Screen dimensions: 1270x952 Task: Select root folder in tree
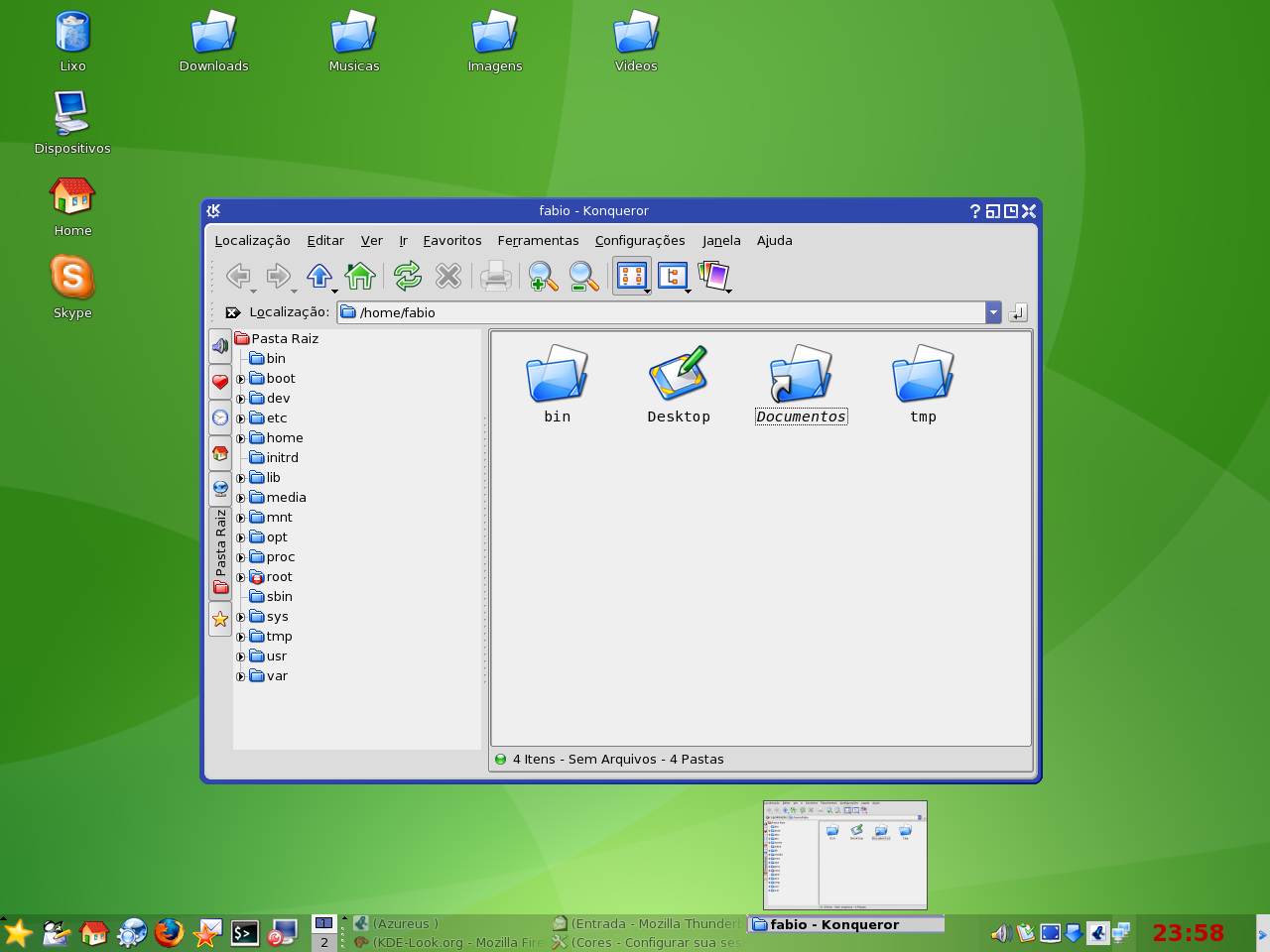coord(271,577)
